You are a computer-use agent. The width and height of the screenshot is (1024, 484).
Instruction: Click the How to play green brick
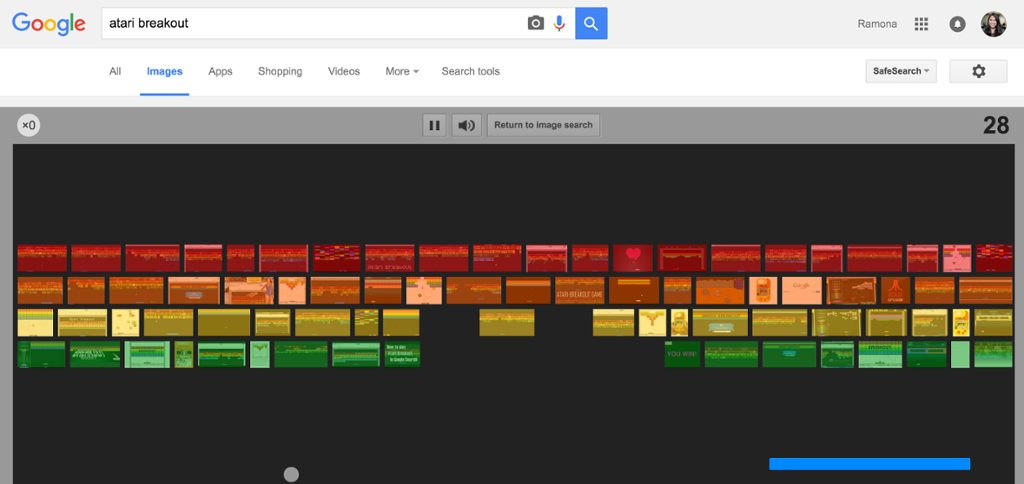tap(402, 354)
